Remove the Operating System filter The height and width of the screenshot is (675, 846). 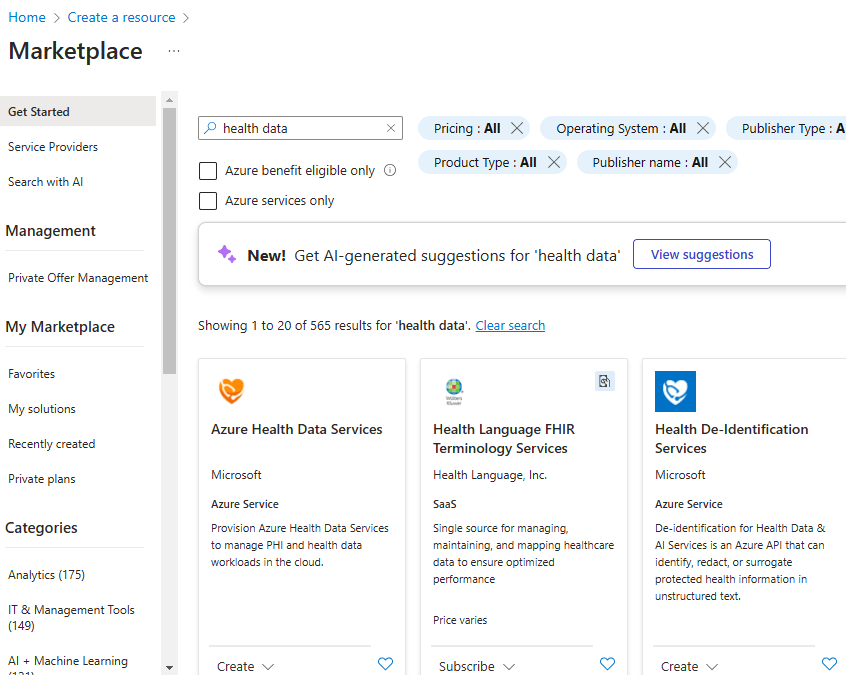tap(703, 128)
